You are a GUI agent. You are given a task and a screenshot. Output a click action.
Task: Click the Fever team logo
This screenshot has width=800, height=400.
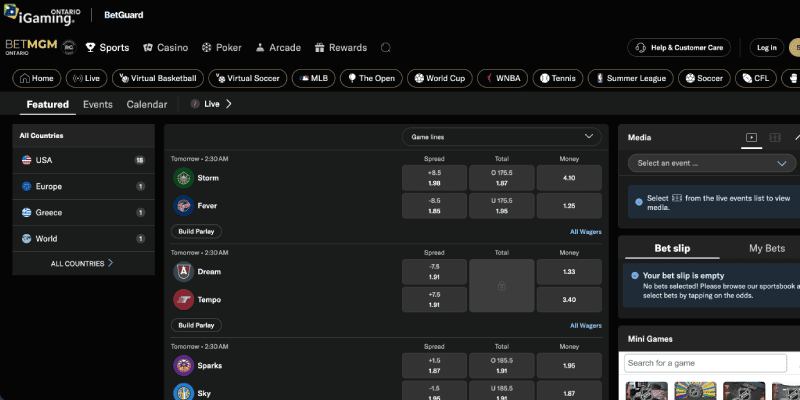[x=183, y=206]
